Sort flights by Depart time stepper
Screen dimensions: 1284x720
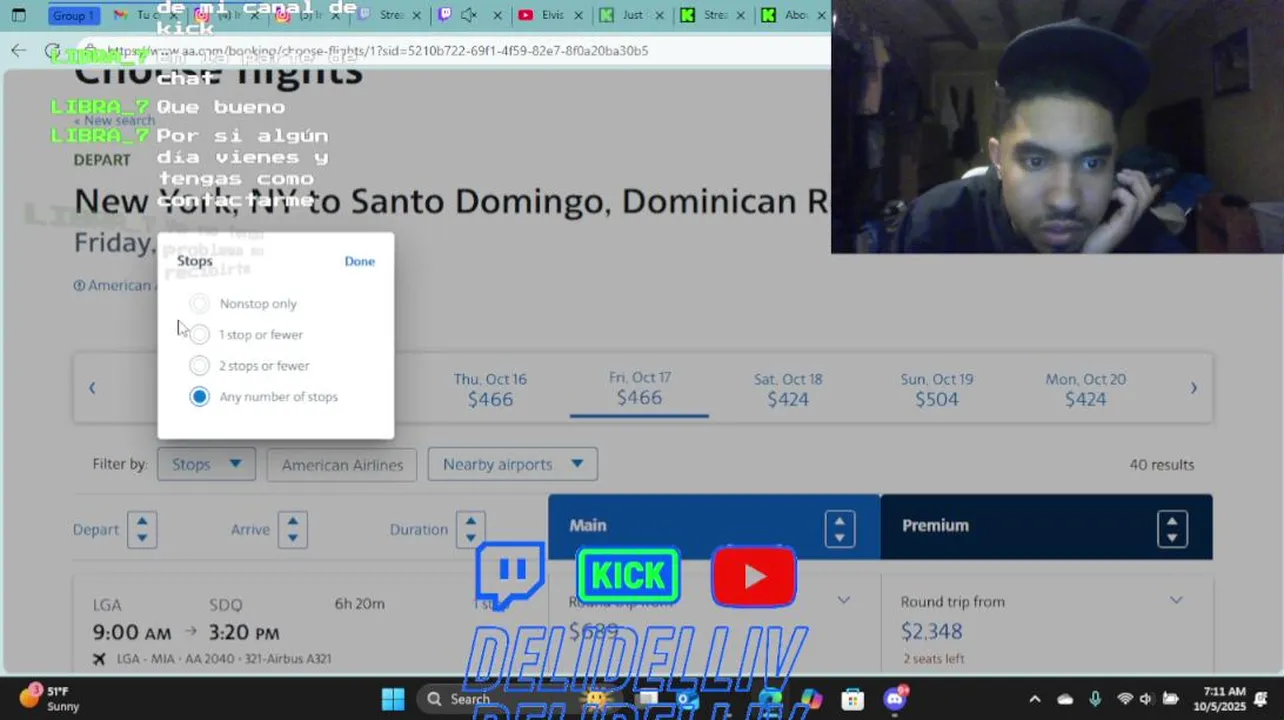click(141, 529)
